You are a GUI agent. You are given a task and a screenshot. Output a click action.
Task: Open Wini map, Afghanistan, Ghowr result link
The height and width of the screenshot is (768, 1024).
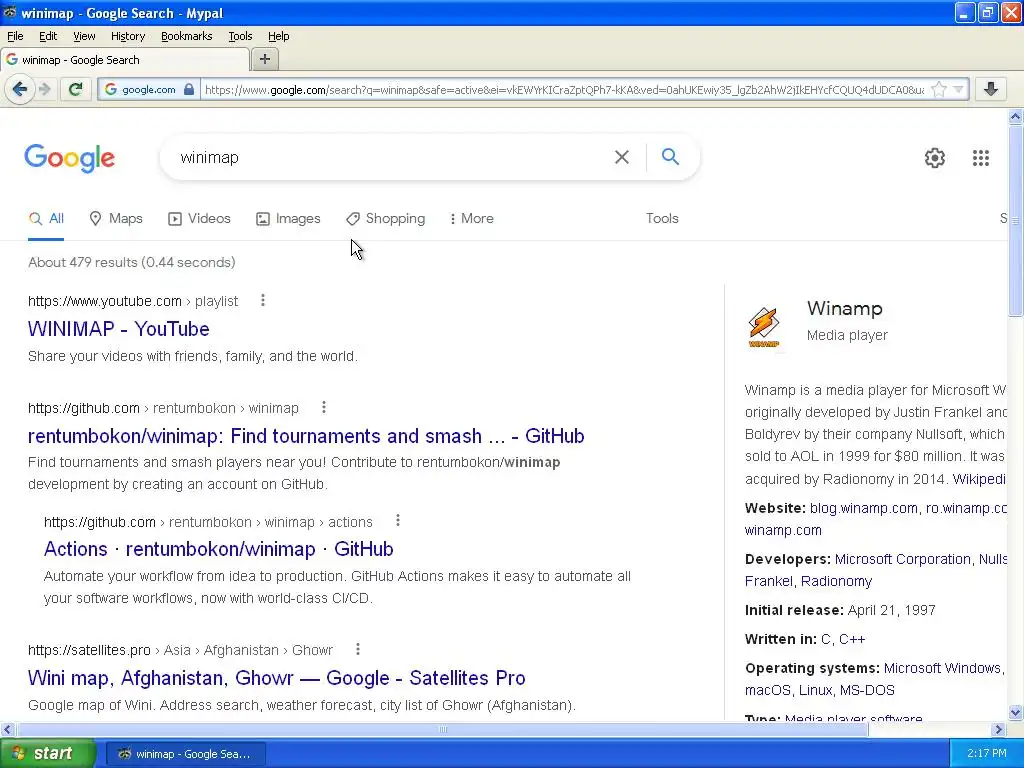pyautogui.click(x=276, y=678)
